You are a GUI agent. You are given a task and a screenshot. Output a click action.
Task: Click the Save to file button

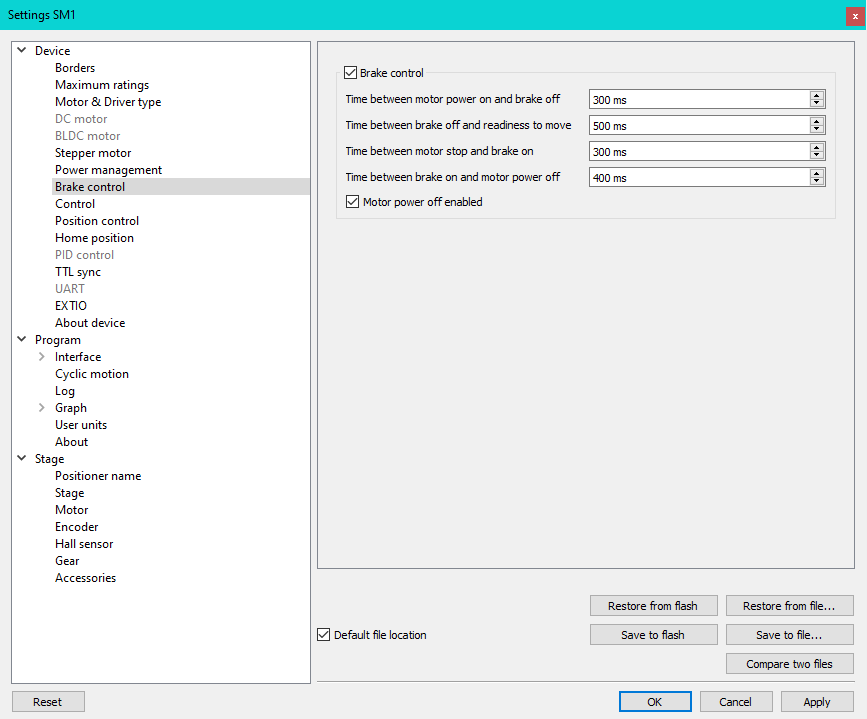[x=789, y=634]
